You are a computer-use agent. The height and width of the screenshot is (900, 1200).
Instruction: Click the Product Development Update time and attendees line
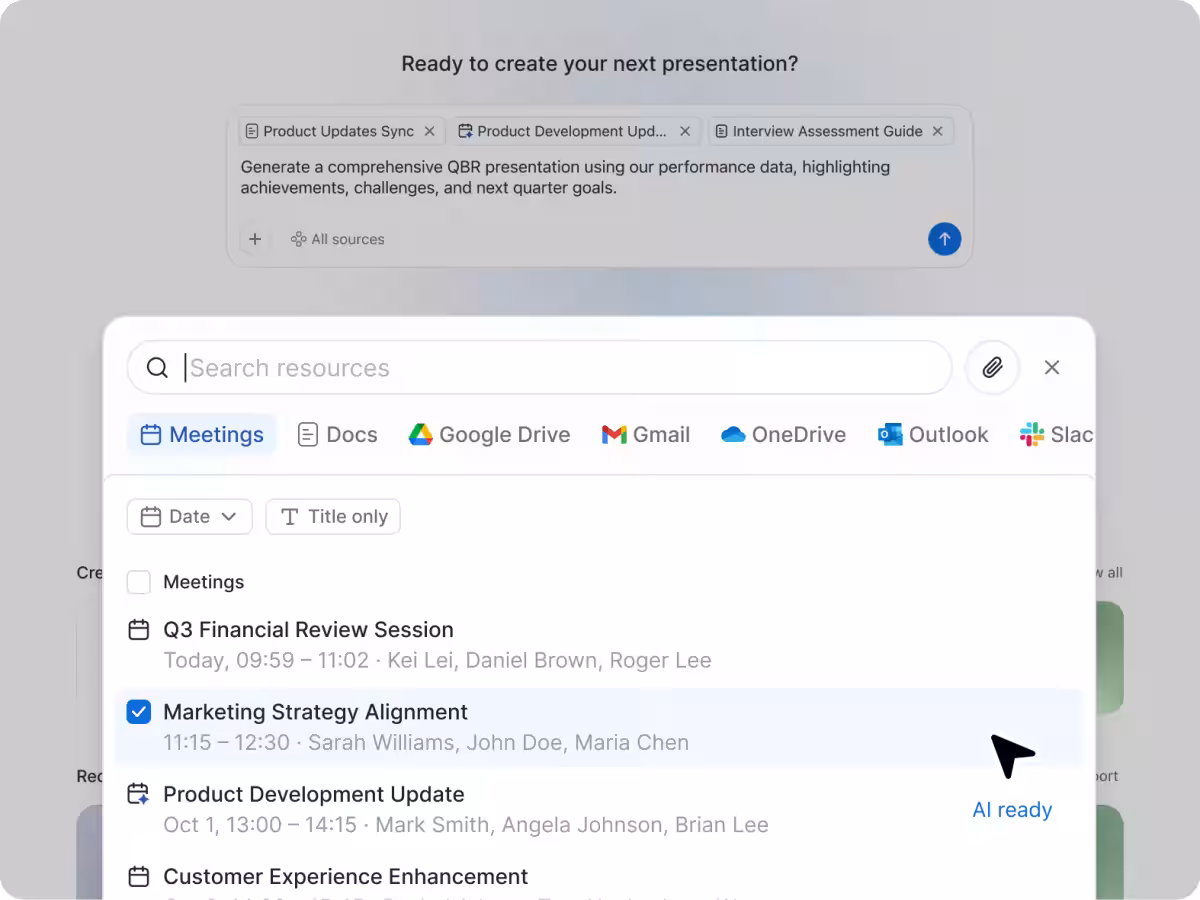pos(466,825)
